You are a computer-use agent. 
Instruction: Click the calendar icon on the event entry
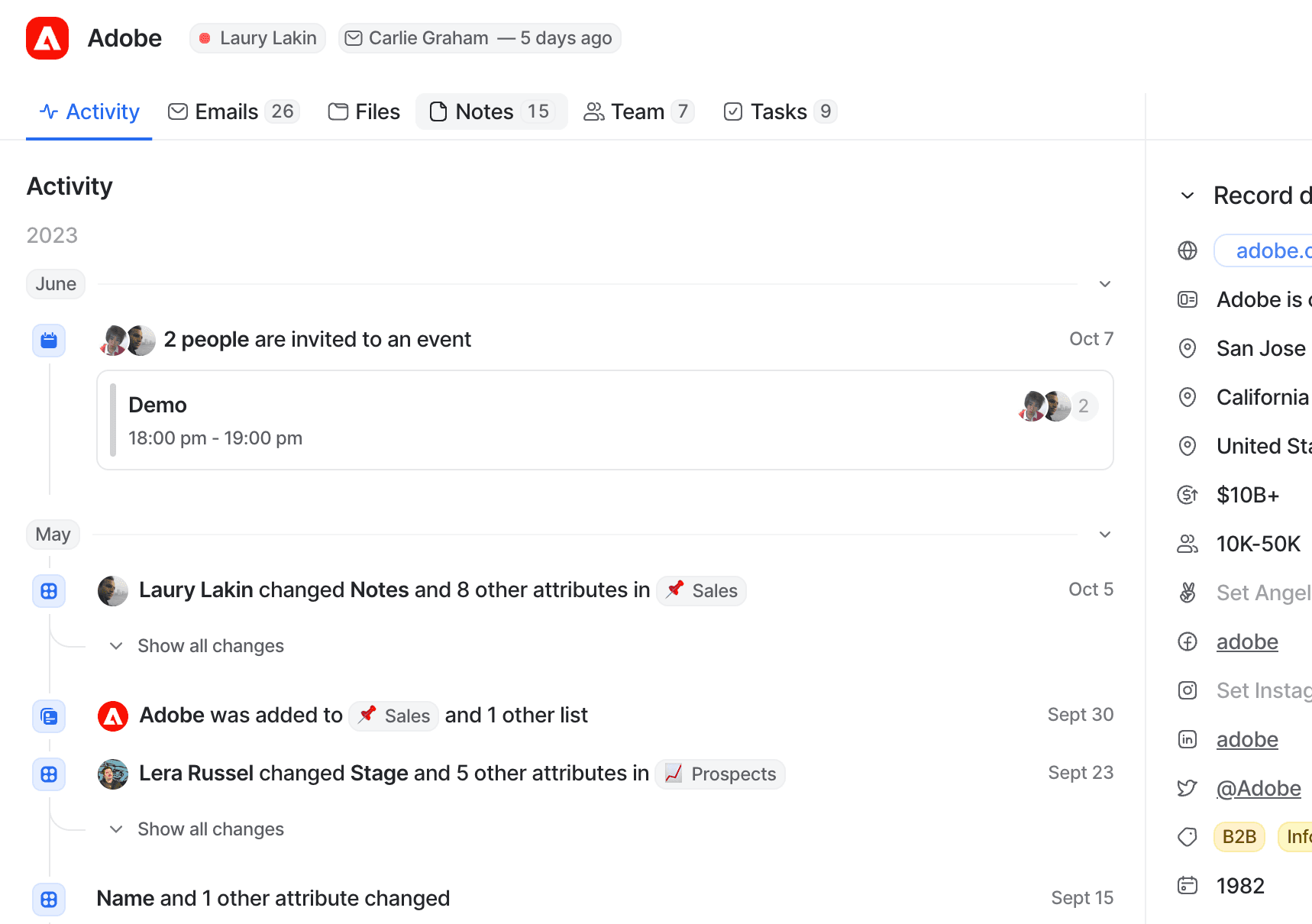pos(48,341)
